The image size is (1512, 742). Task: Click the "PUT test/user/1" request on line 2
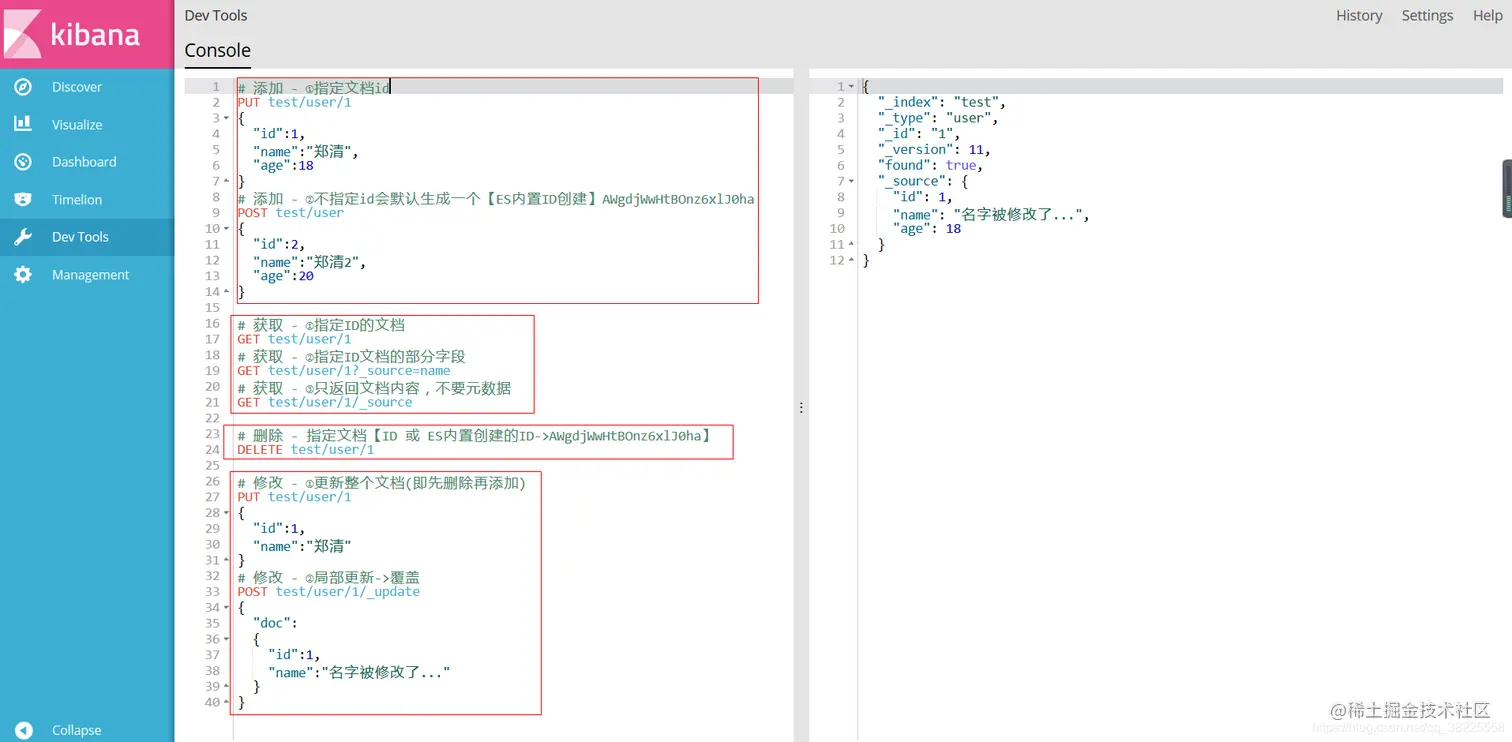click(294, 103)
